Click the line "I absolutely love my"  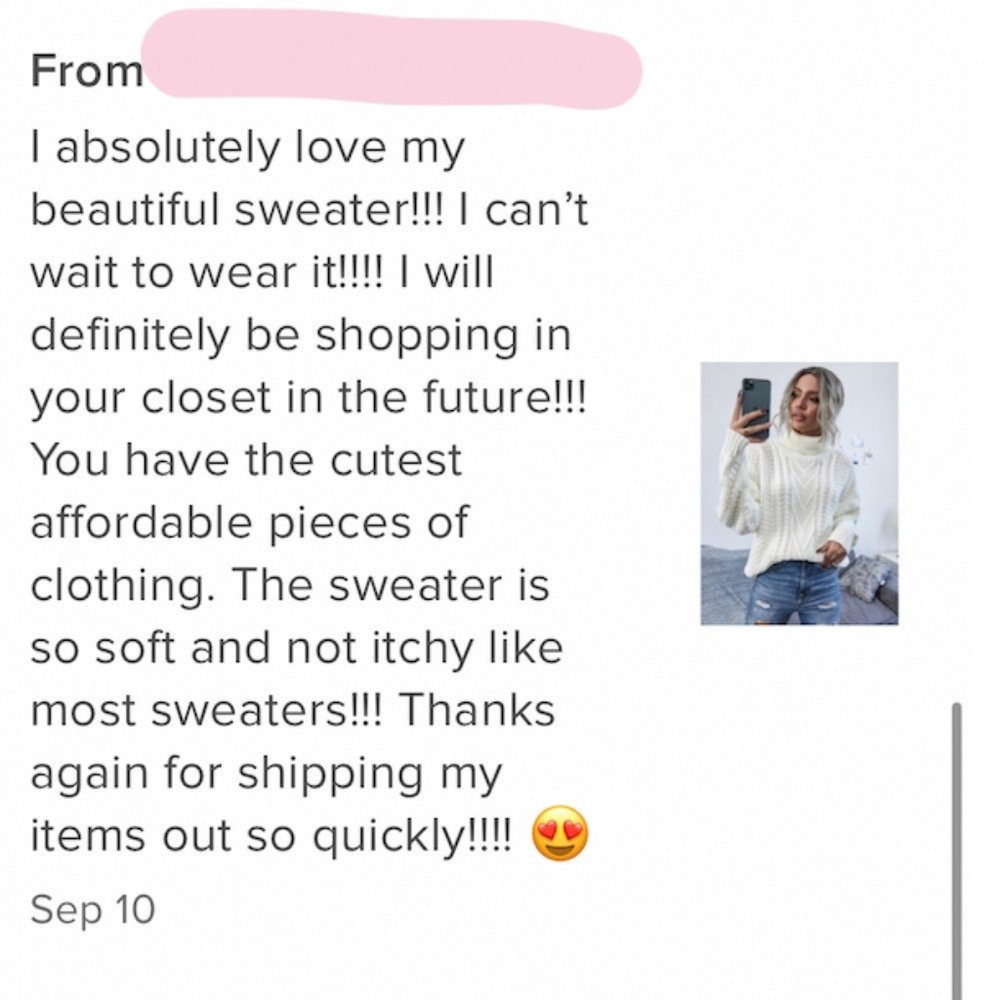pos(249,149)
